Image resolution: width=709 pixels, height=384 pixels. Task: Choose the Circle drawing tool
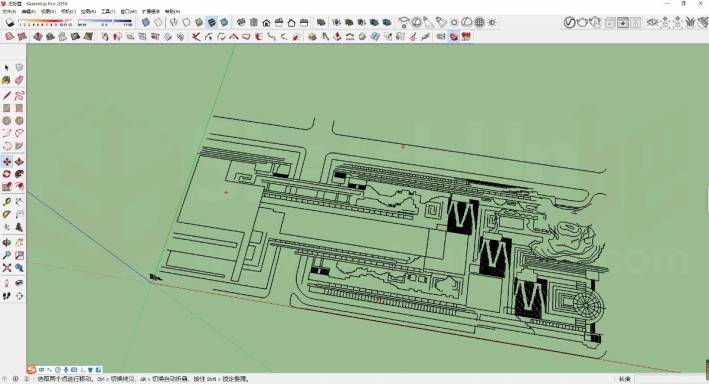(x=6, y=121)
